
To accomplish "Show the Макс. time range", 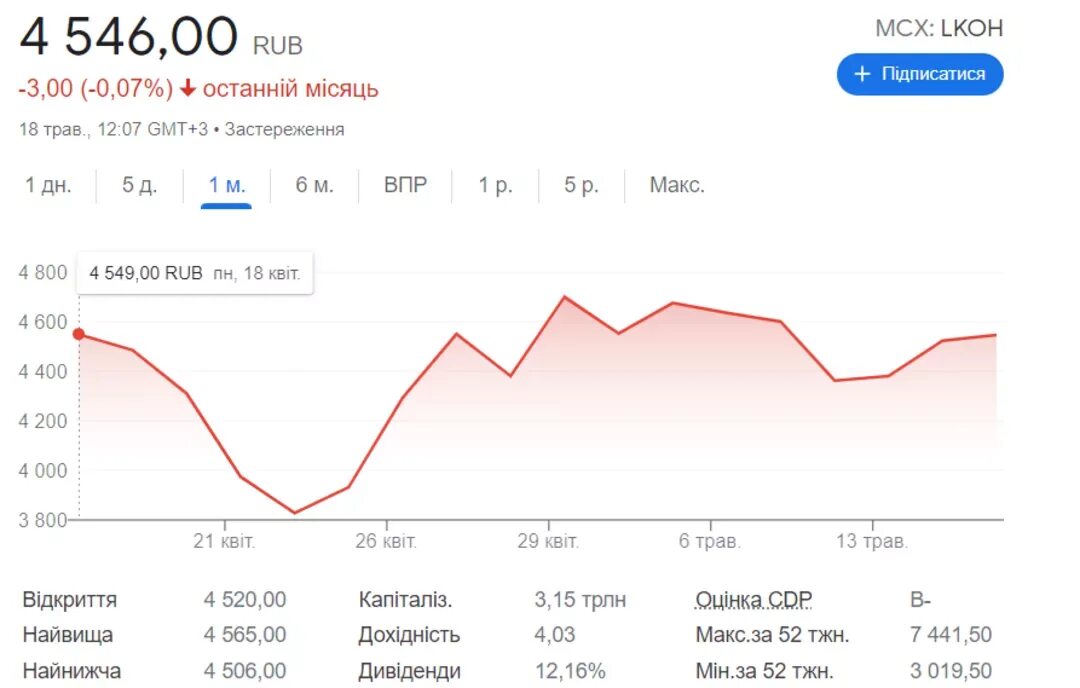I will click(x=677, y=185).
